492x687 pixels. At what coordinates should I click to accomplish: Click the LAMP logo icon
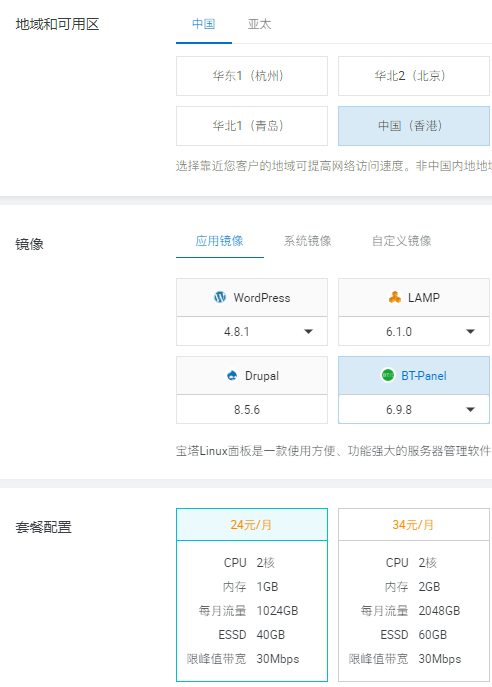[395, 297]
